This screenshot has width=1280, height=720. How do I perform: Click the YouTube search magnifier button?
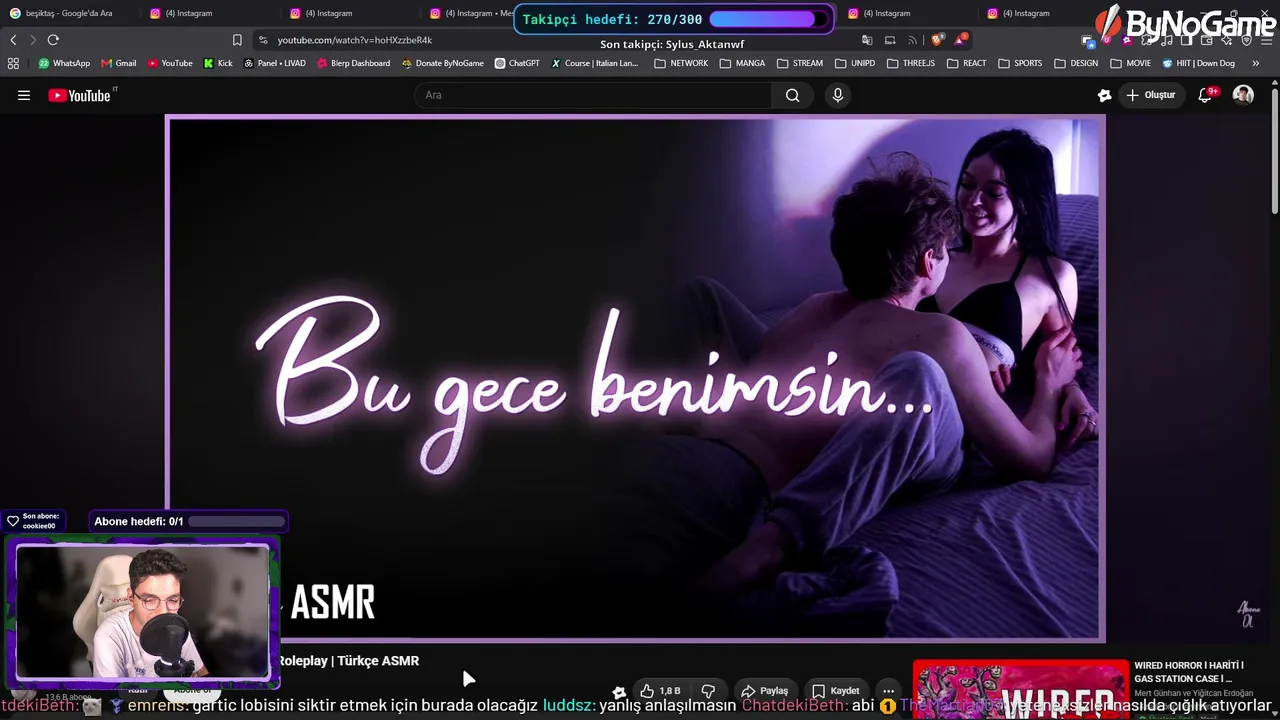[792, 95]
